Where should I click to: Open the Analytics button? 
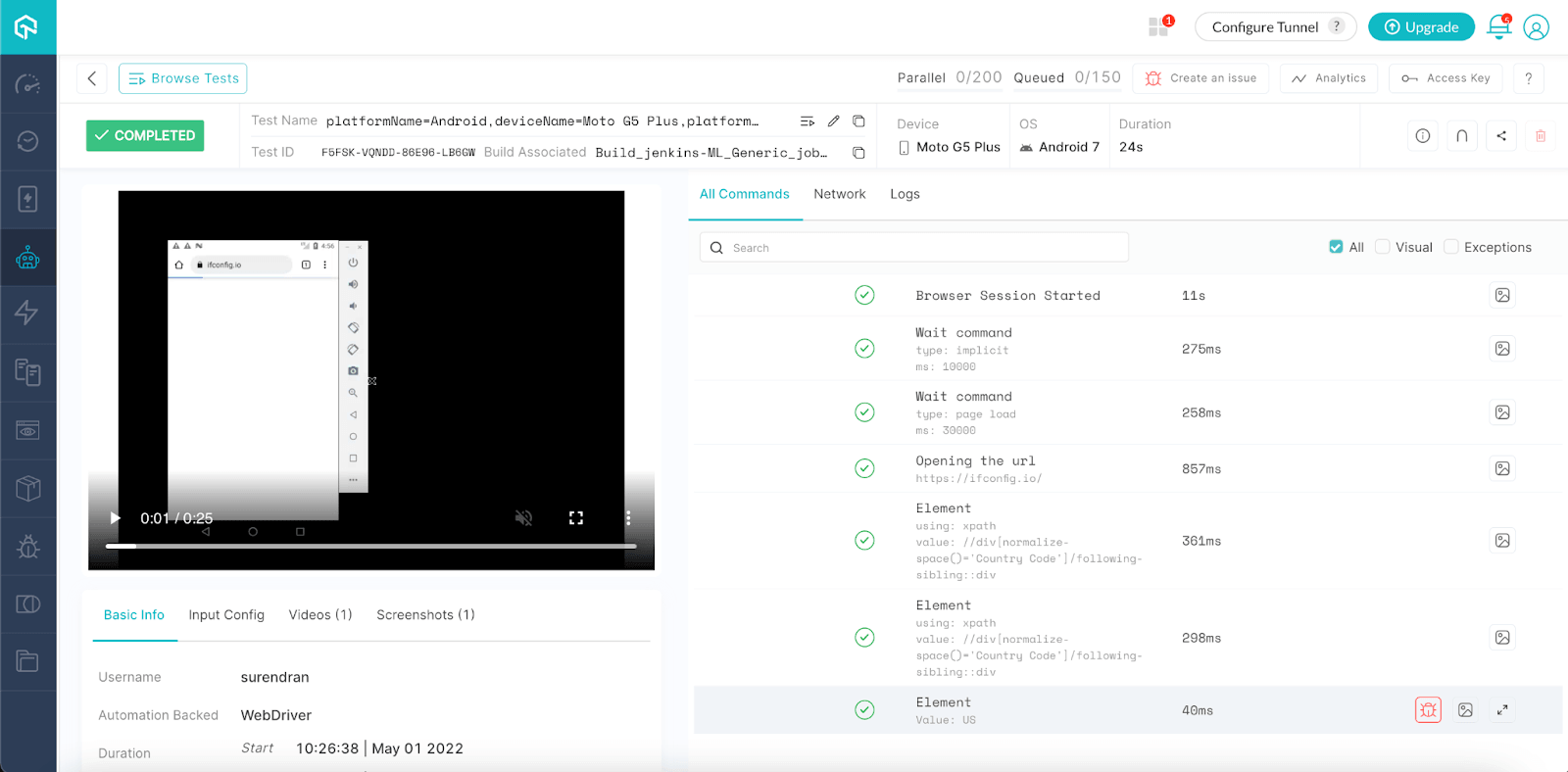(x=1329, y=78)
